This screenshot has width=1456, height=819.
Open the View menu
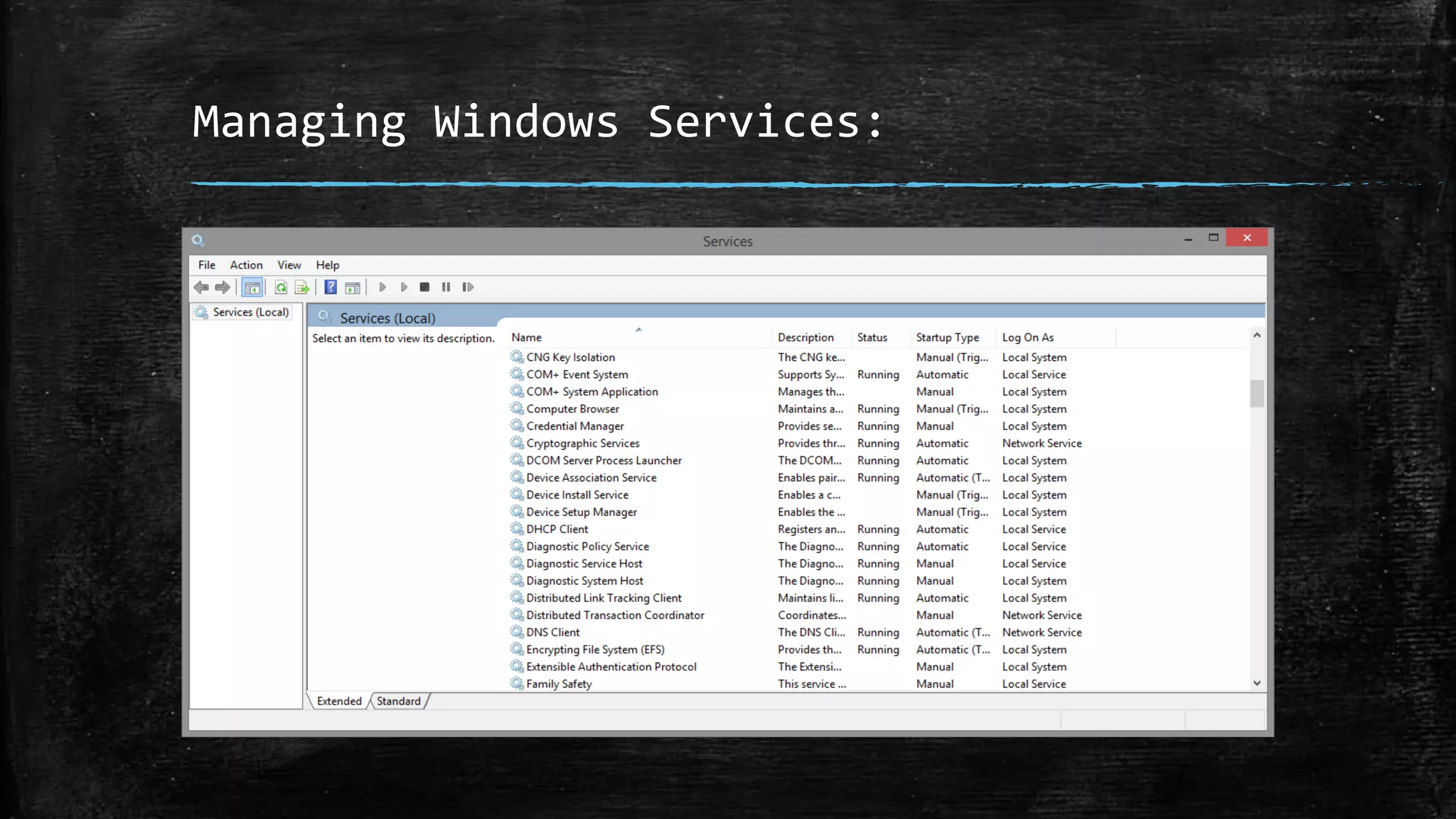tap(289, 264)
